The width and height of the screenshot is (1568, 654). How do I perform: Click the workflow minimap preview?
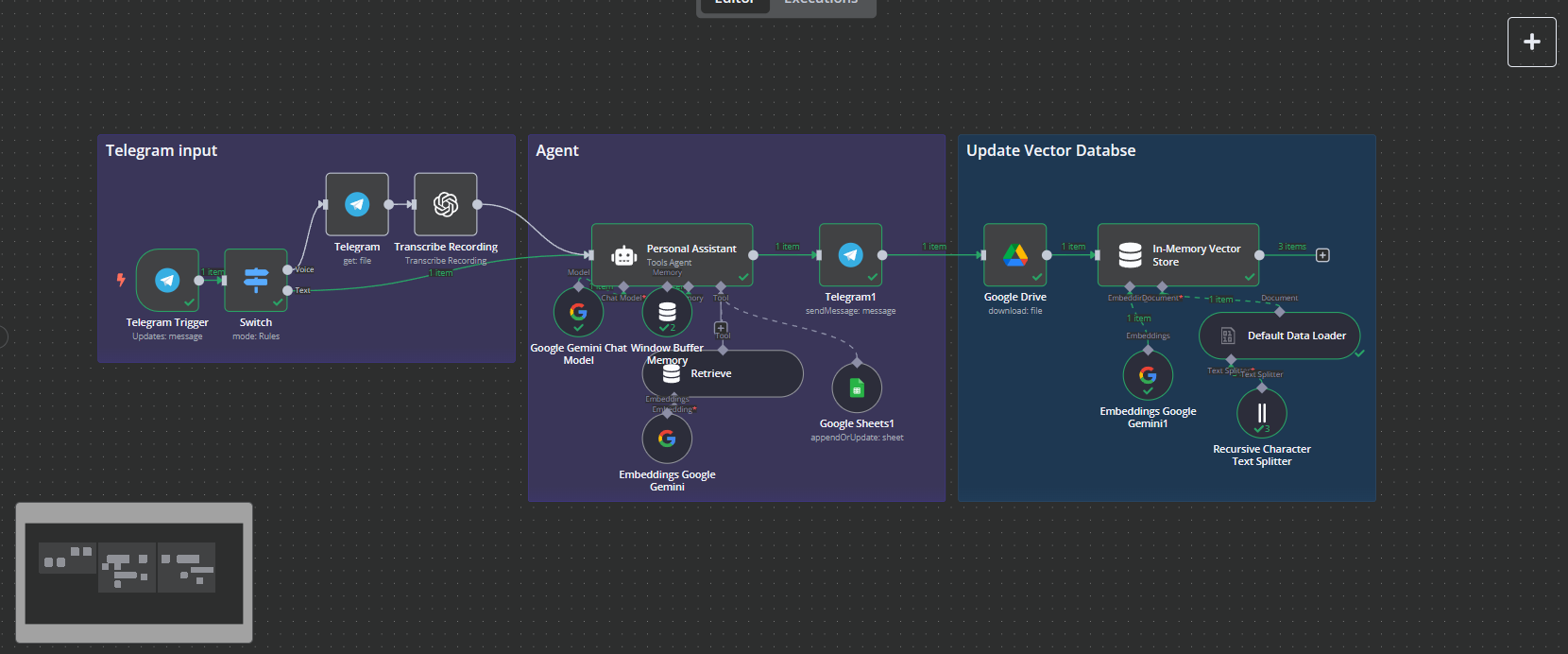pos(134,573)
